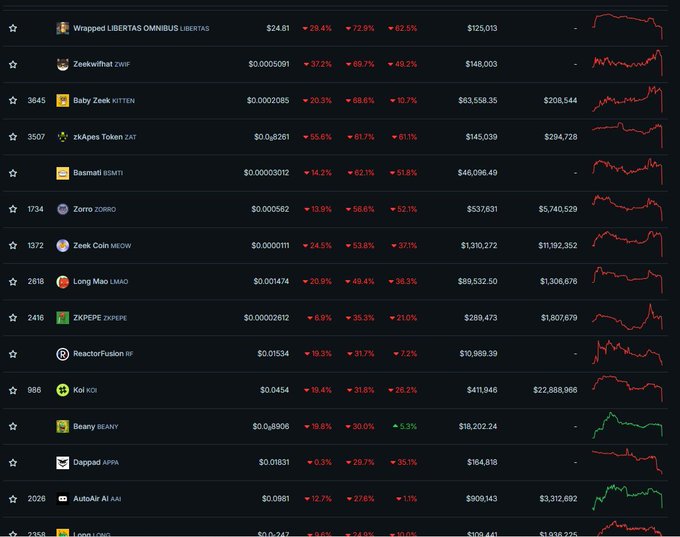This screenshot has height=537, width=680.
Task: Go to Beany BEANY page
Action: point(95,426)
